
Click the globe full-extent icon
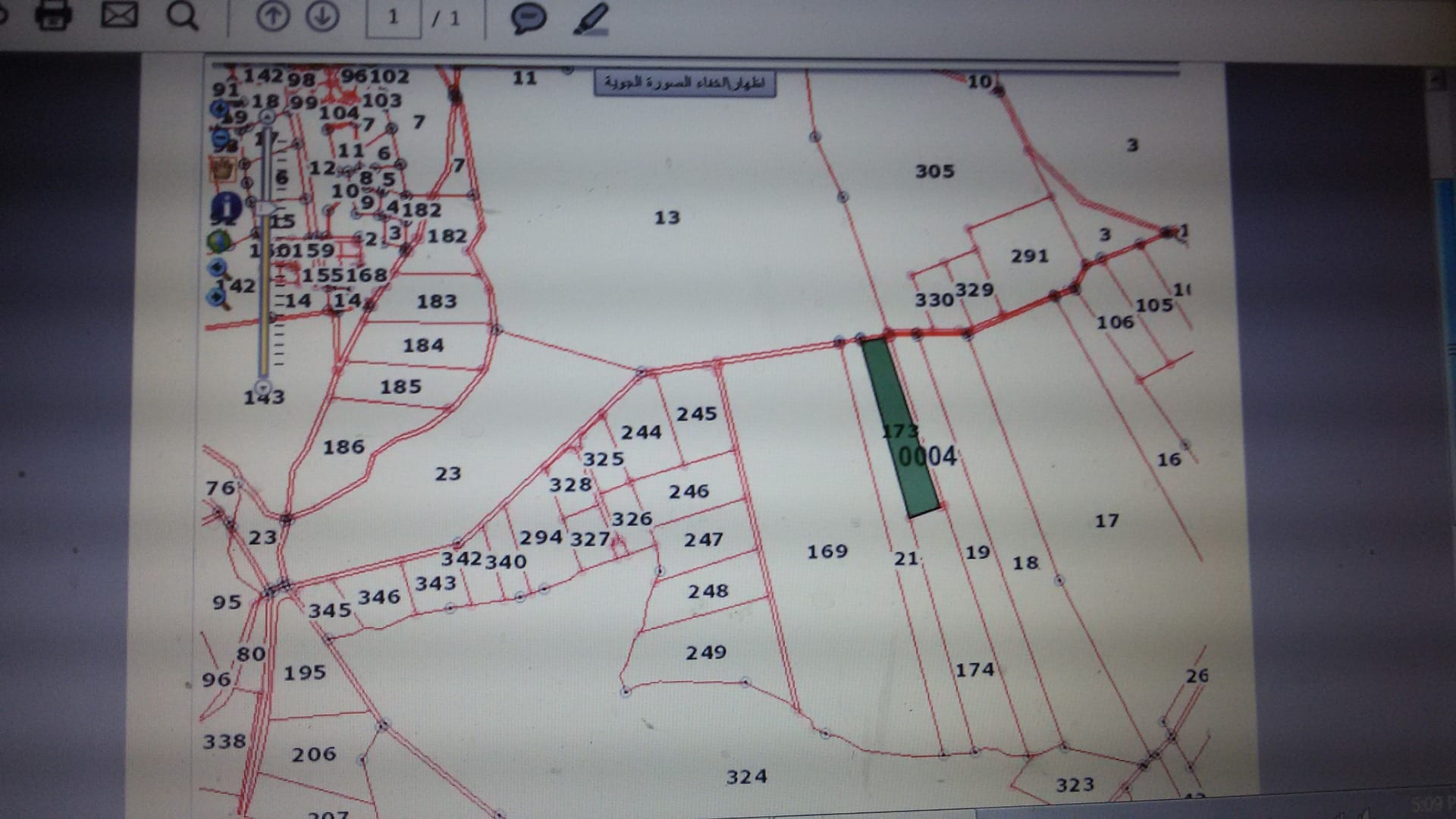pyautogui.click(x=219, y=241)
